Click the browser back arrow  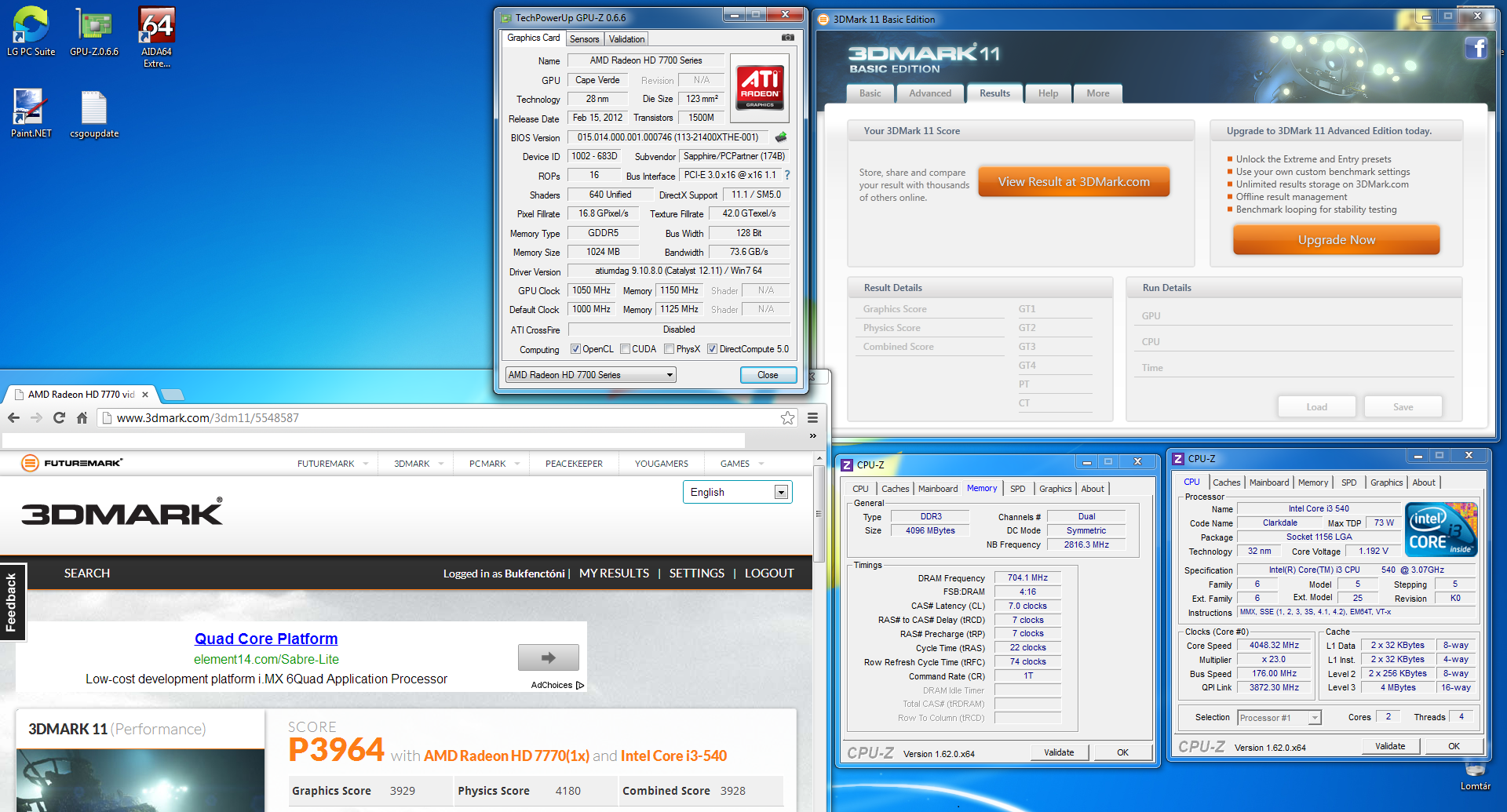(x=13, y=418)
